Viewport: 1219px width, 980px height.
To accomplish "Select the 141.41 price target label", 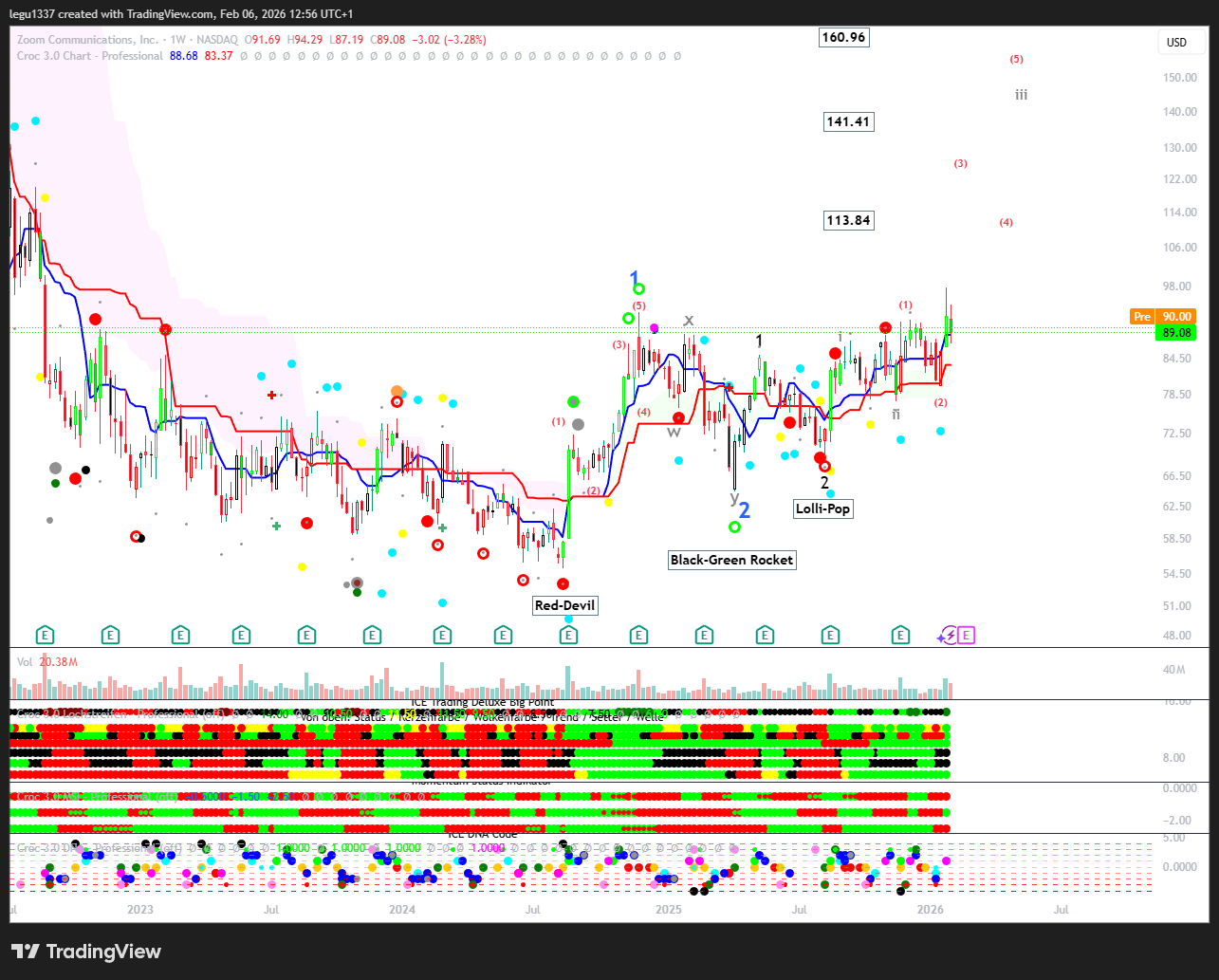I will 849,121.
